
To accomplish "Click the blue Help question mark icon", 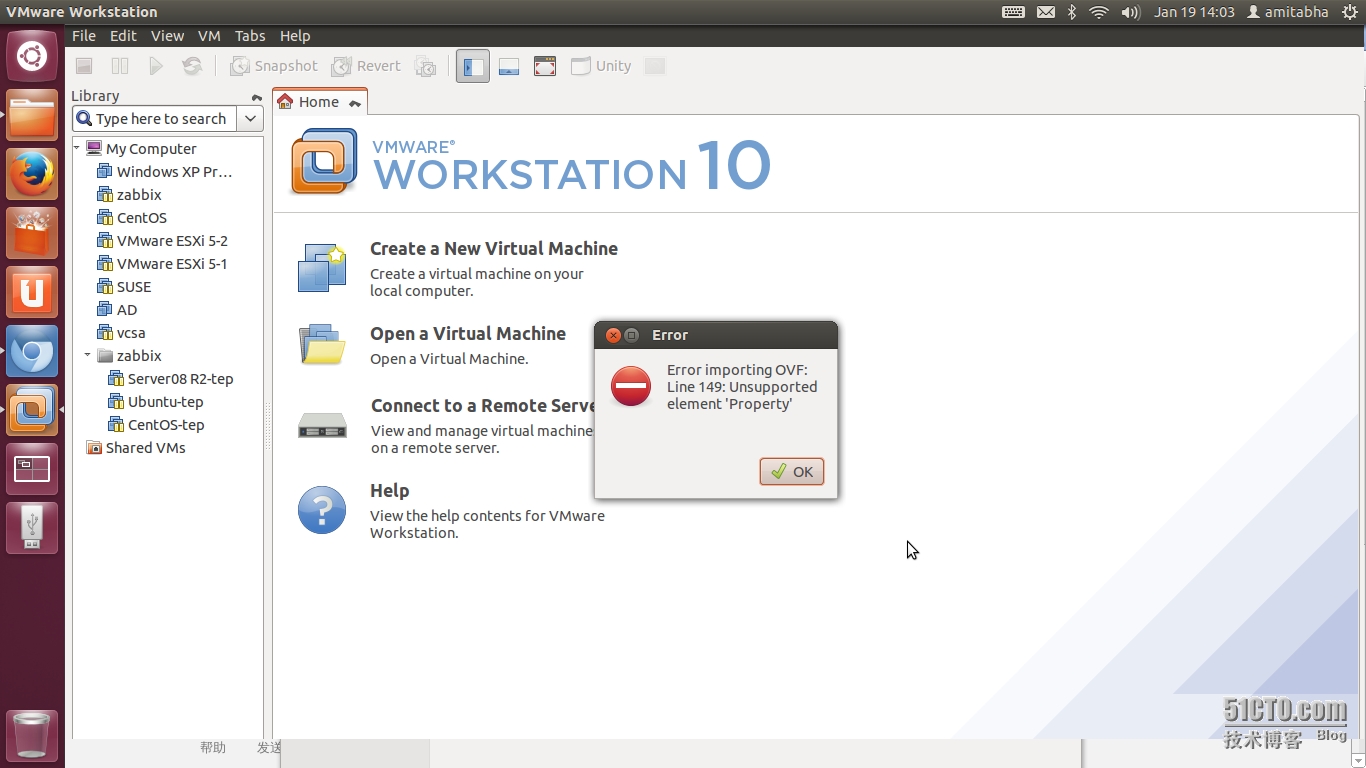I will point(322,510).
